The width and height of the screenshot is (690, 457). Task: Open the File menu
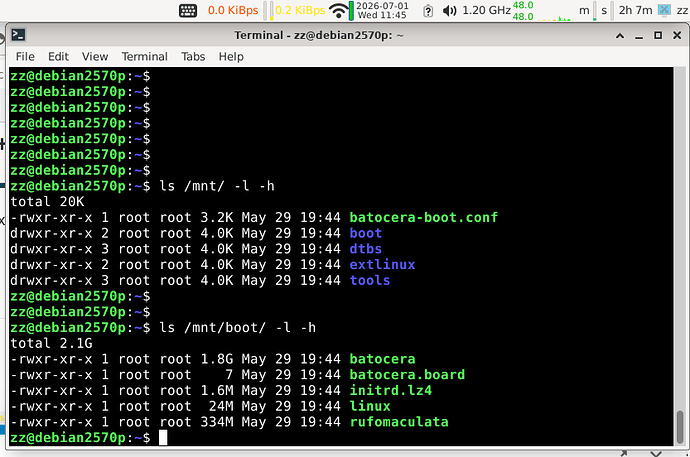click(25, 57)
